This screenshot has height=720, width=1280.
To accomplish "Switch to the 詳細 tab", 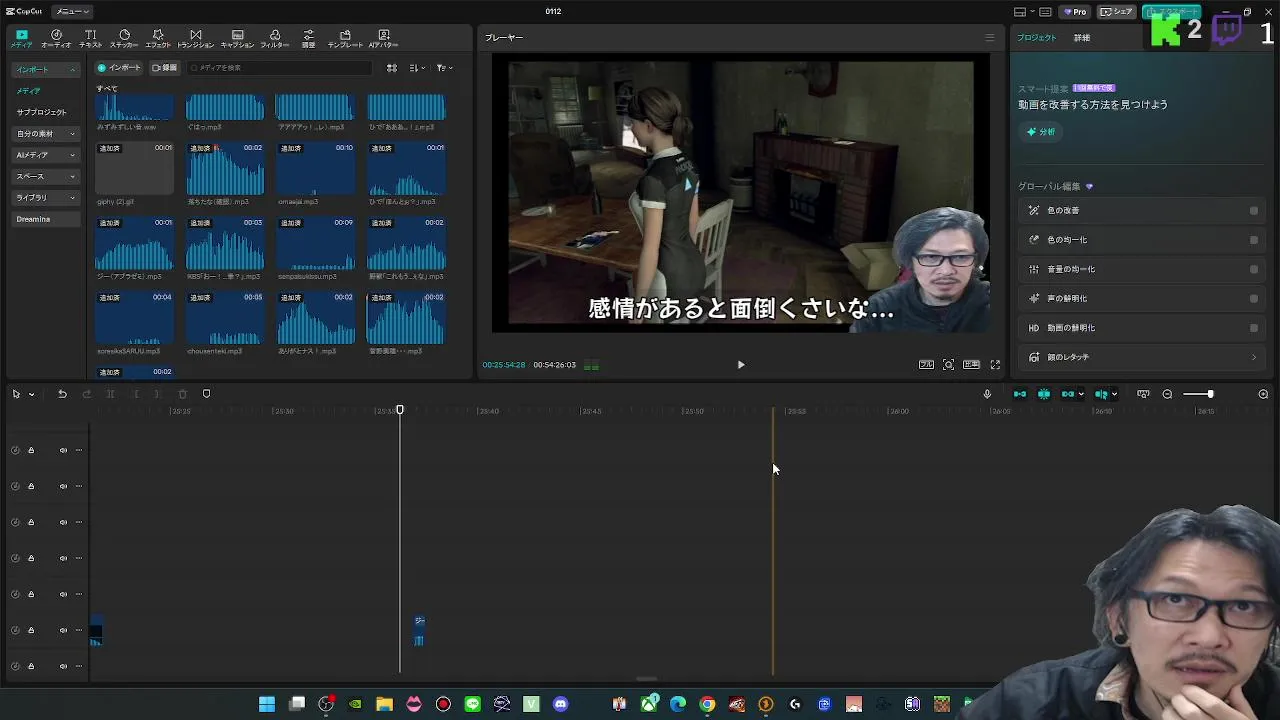I will tap(1082, 38).
